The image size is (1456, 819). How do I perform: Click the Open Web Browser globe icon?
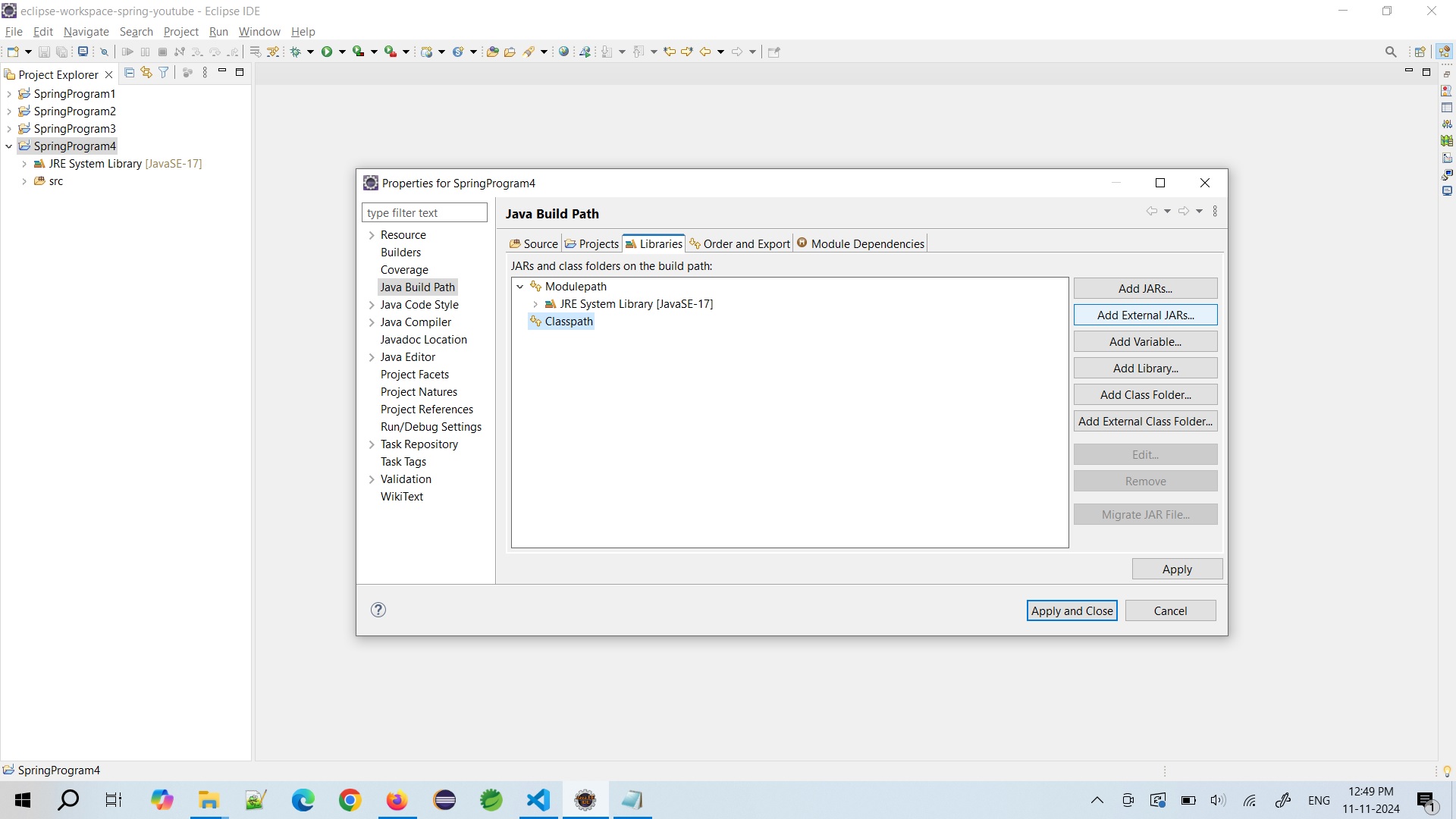563,52
